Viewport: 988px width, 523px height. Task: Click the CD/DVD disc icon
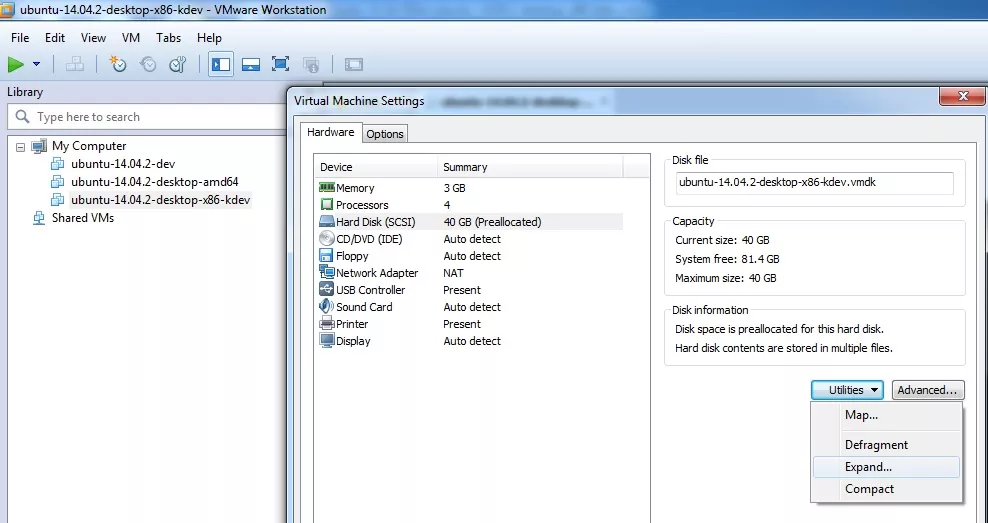(x=326, y=239)
